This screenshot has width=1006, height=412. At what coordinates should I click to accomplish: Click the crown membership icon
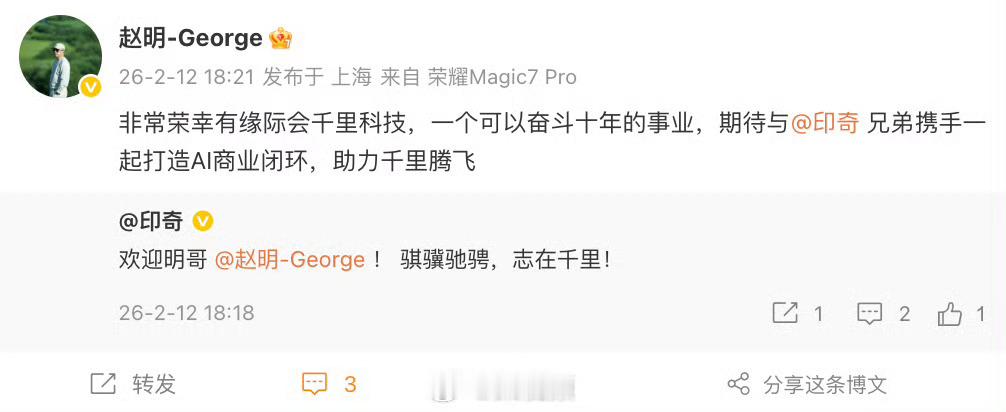pos(280,39)
